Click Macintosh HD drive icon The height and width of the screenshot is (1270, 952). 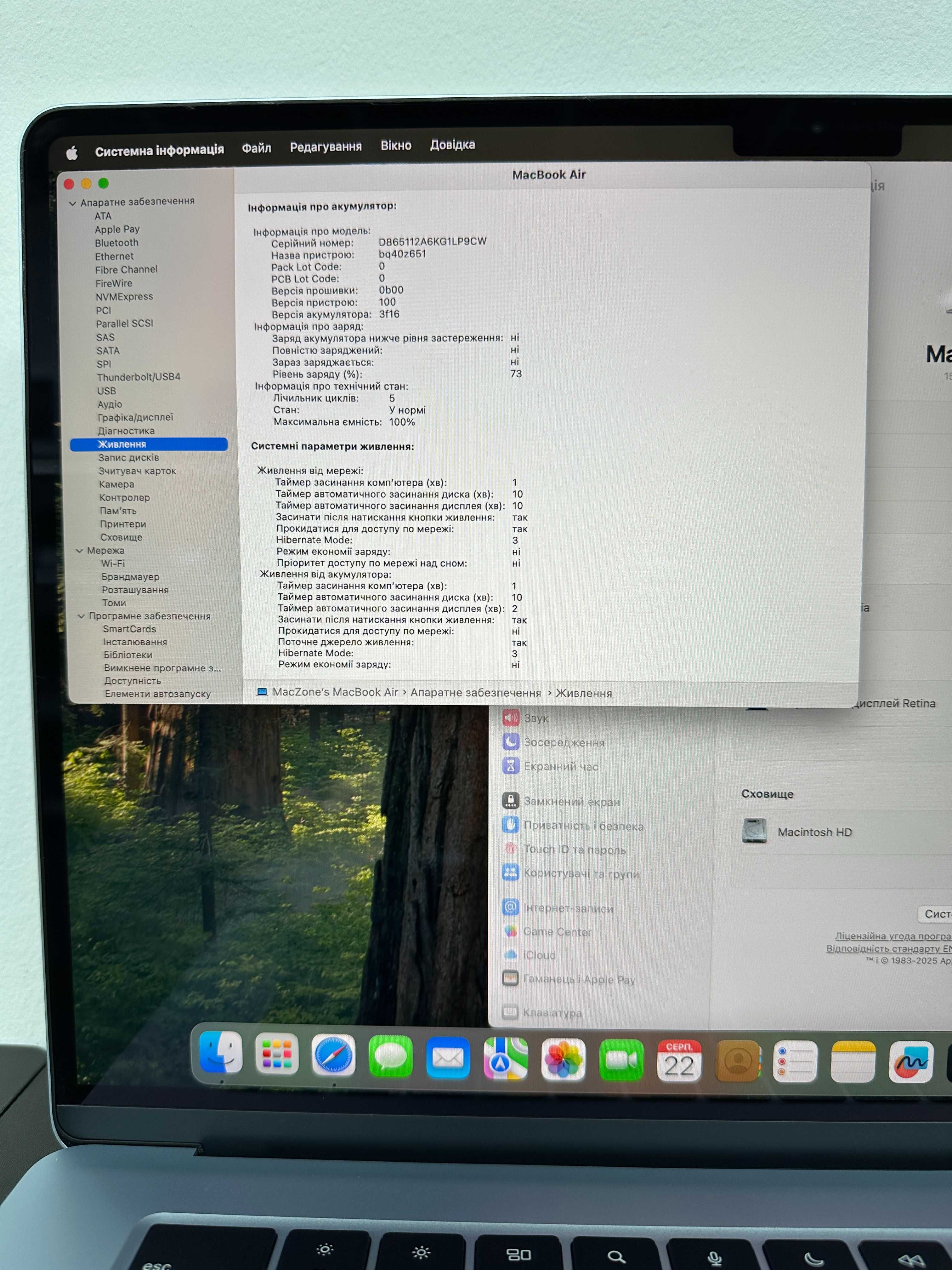tap(754, 831)
